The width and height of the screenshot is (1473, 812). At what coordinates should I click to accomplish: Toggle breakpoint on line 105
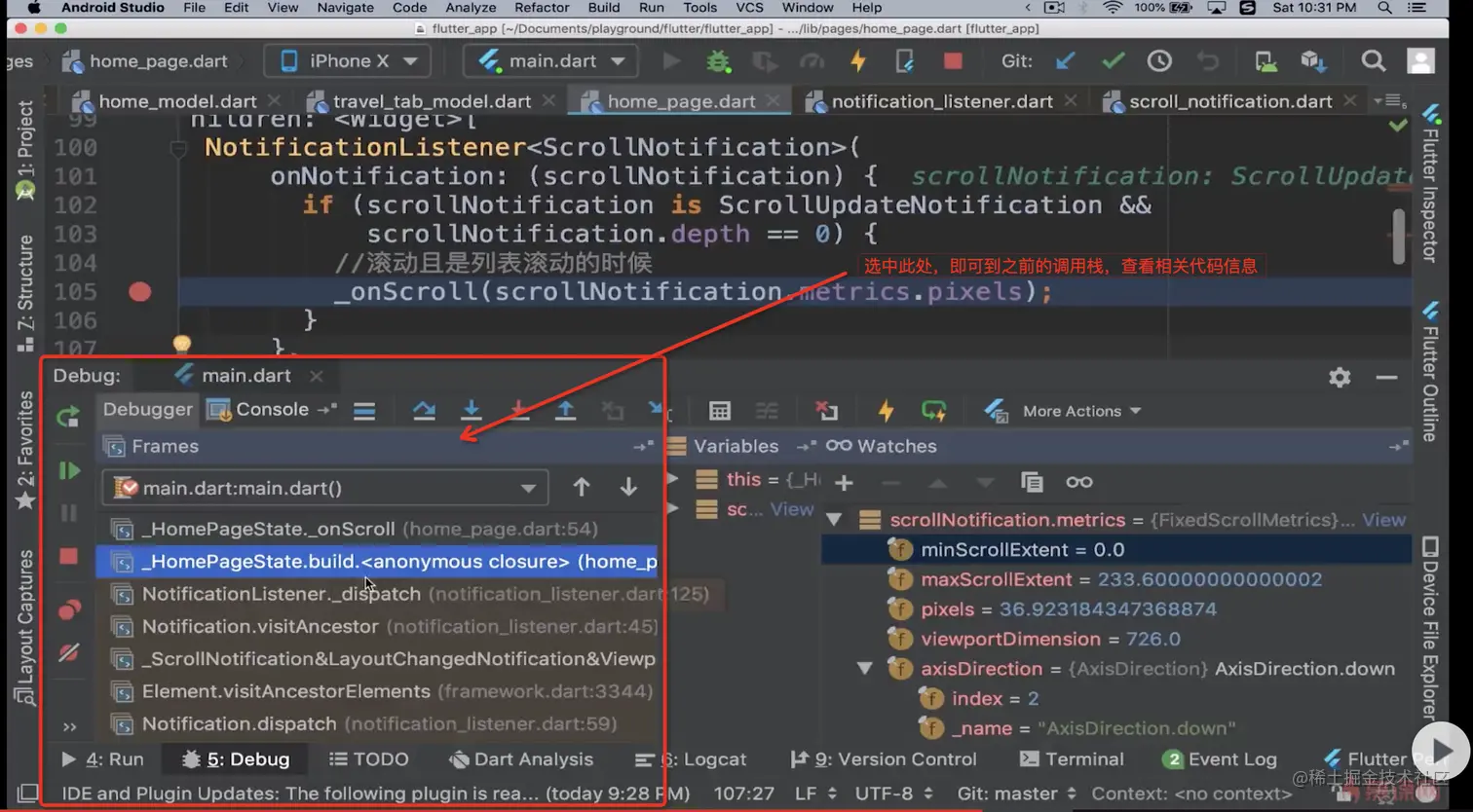point(140,292)
